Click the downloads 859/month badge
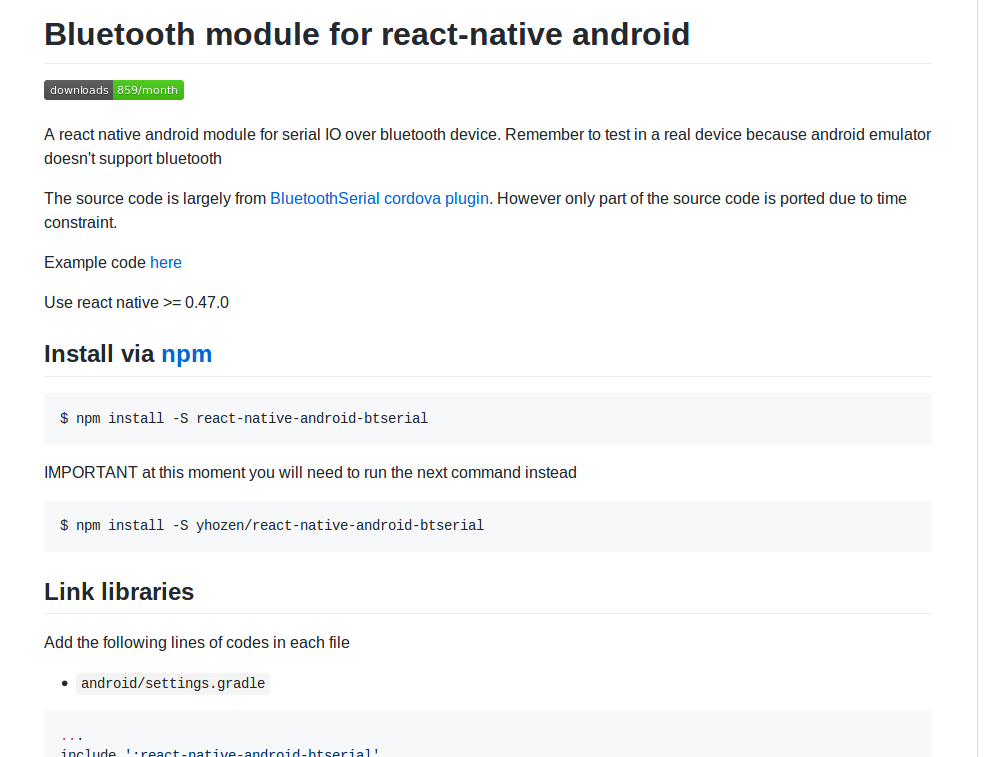Screen dimensions: 995x757 114,90
